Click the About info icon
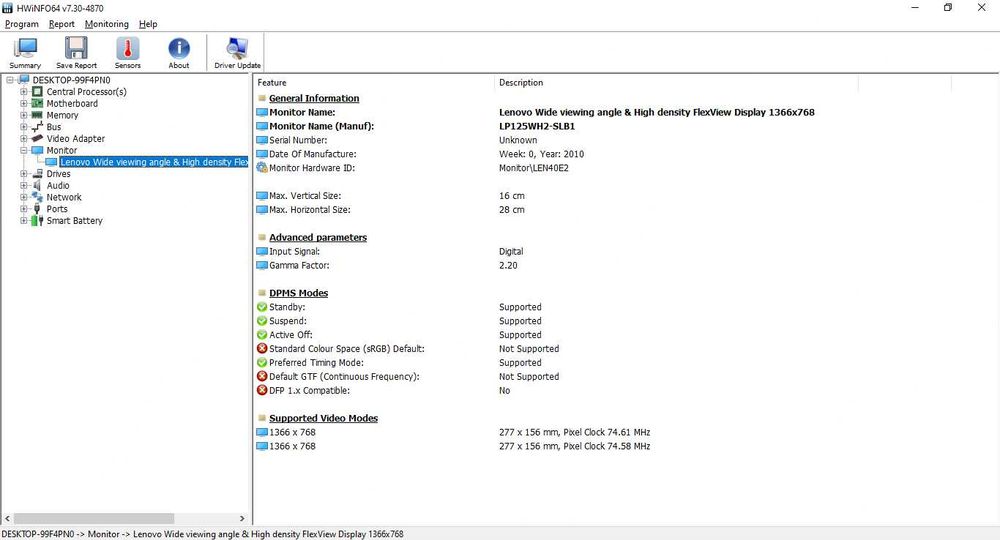The height and width of the screenshot is (540, 1000). tap(179, 48)
